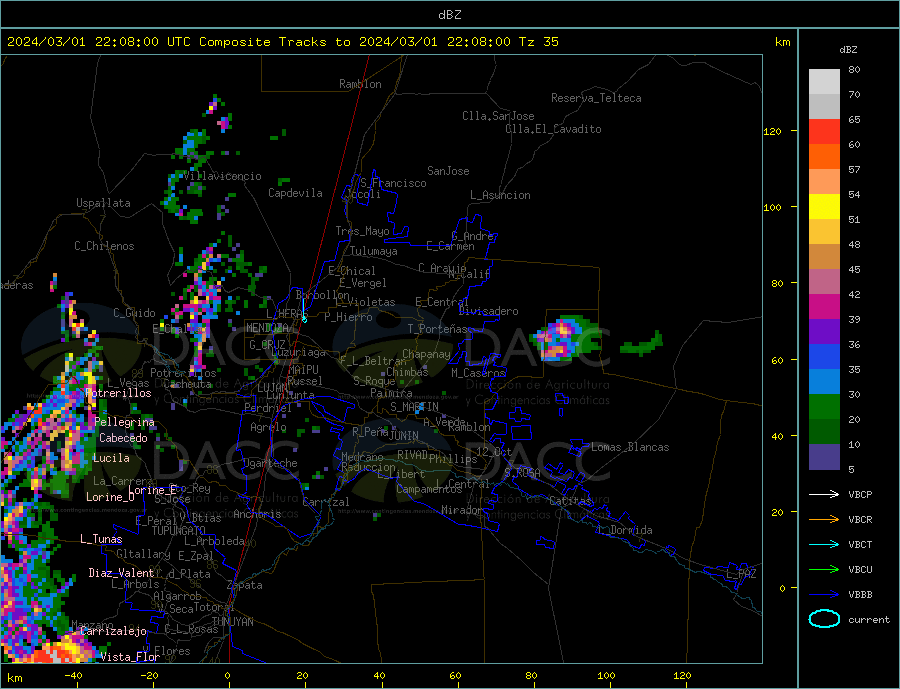
Task: Click the 'L_Dormida' map label
Action: tap(625, 530)
